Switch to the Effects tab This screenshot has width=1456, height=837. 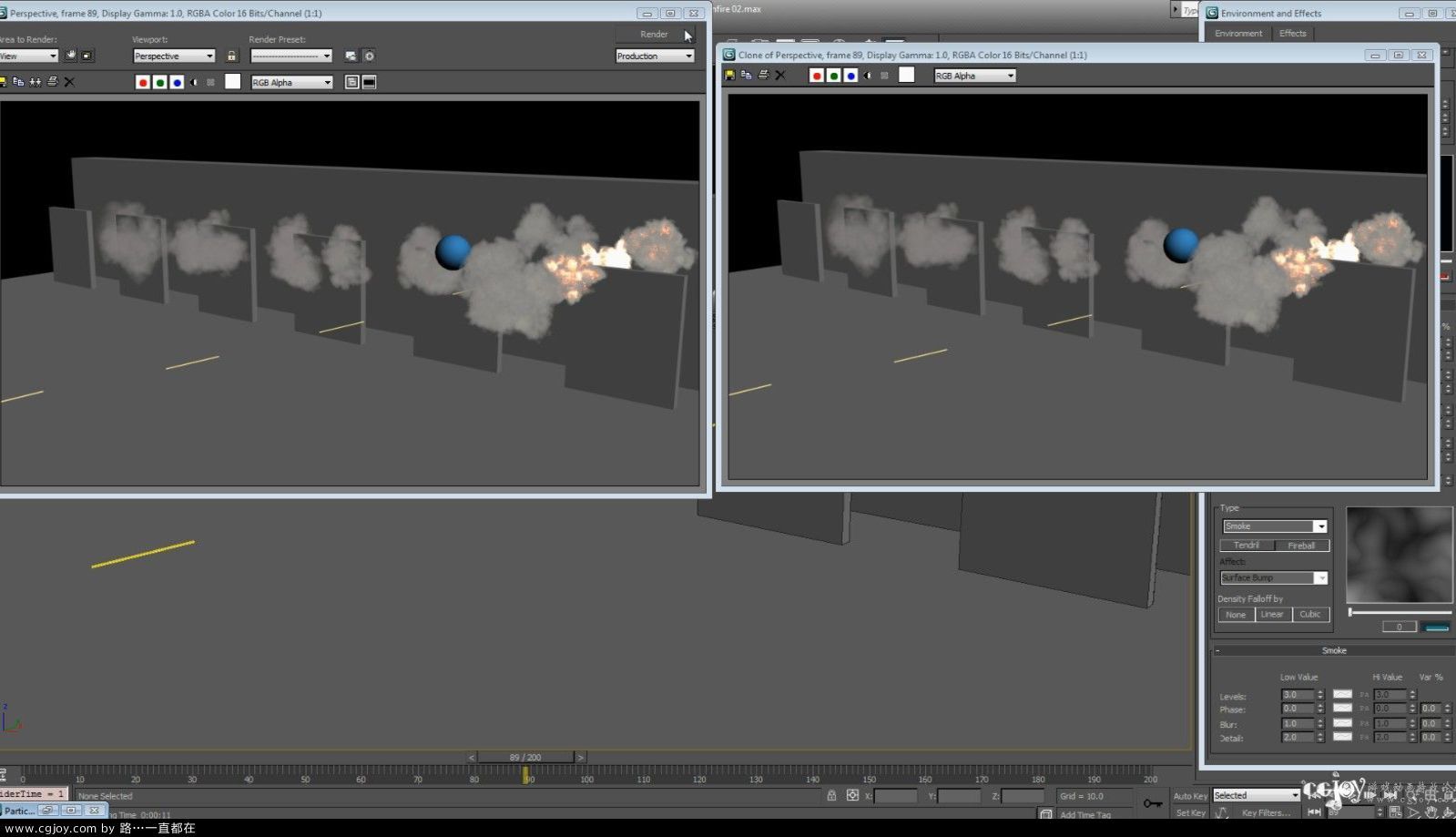[1292, 34]
